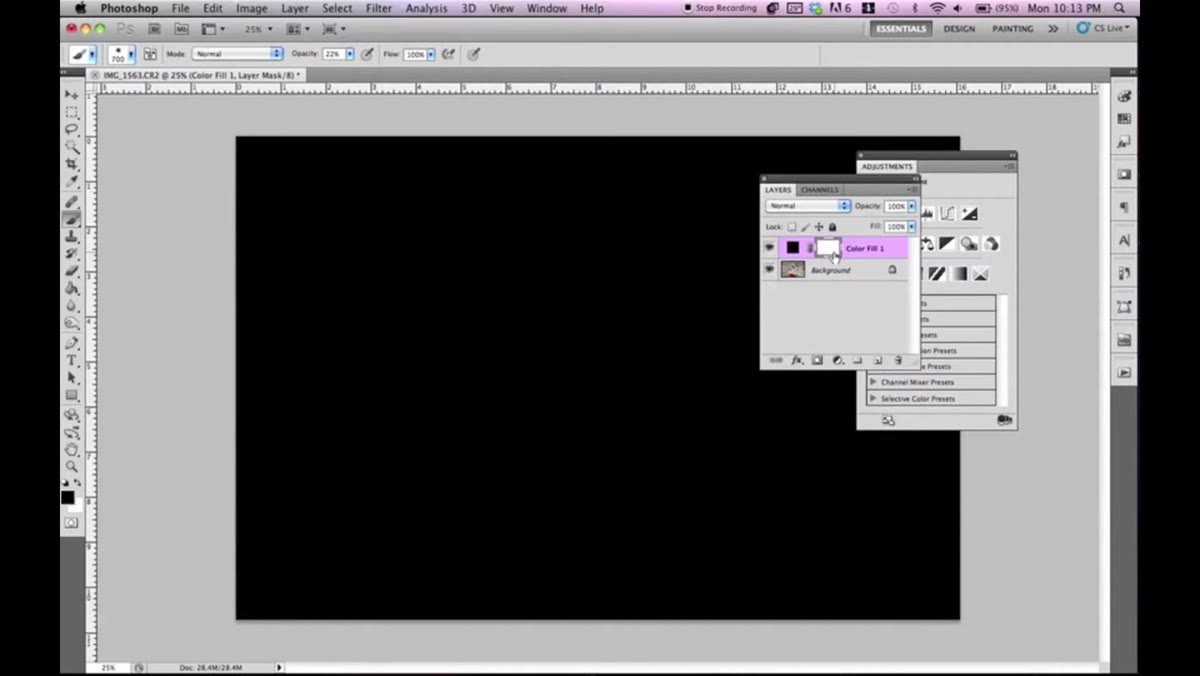The width and height of the screenshot is (1200, 676).
Task: Select the Crop tool
Action: tap(72, 164)
